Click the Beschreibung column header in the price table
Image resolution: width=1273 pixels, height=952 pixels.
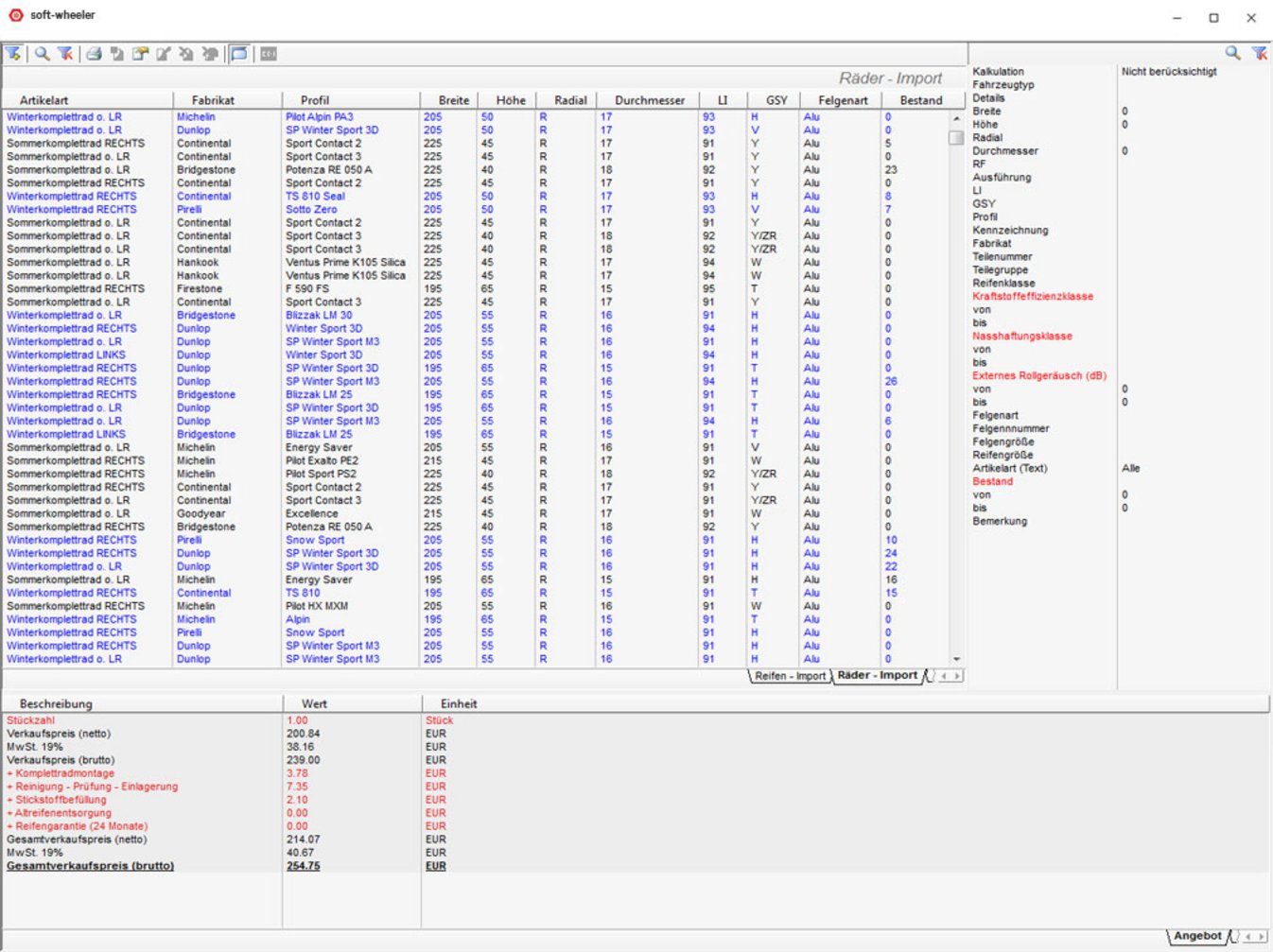pos(142,703)
